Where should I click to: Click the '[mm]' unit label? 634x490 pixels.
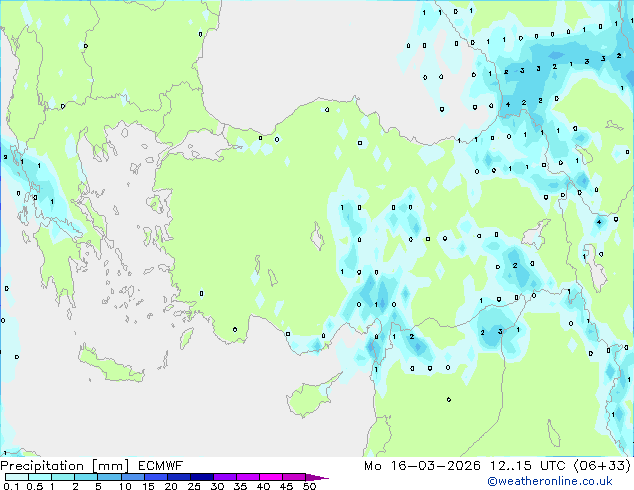[x=111, y=466]
